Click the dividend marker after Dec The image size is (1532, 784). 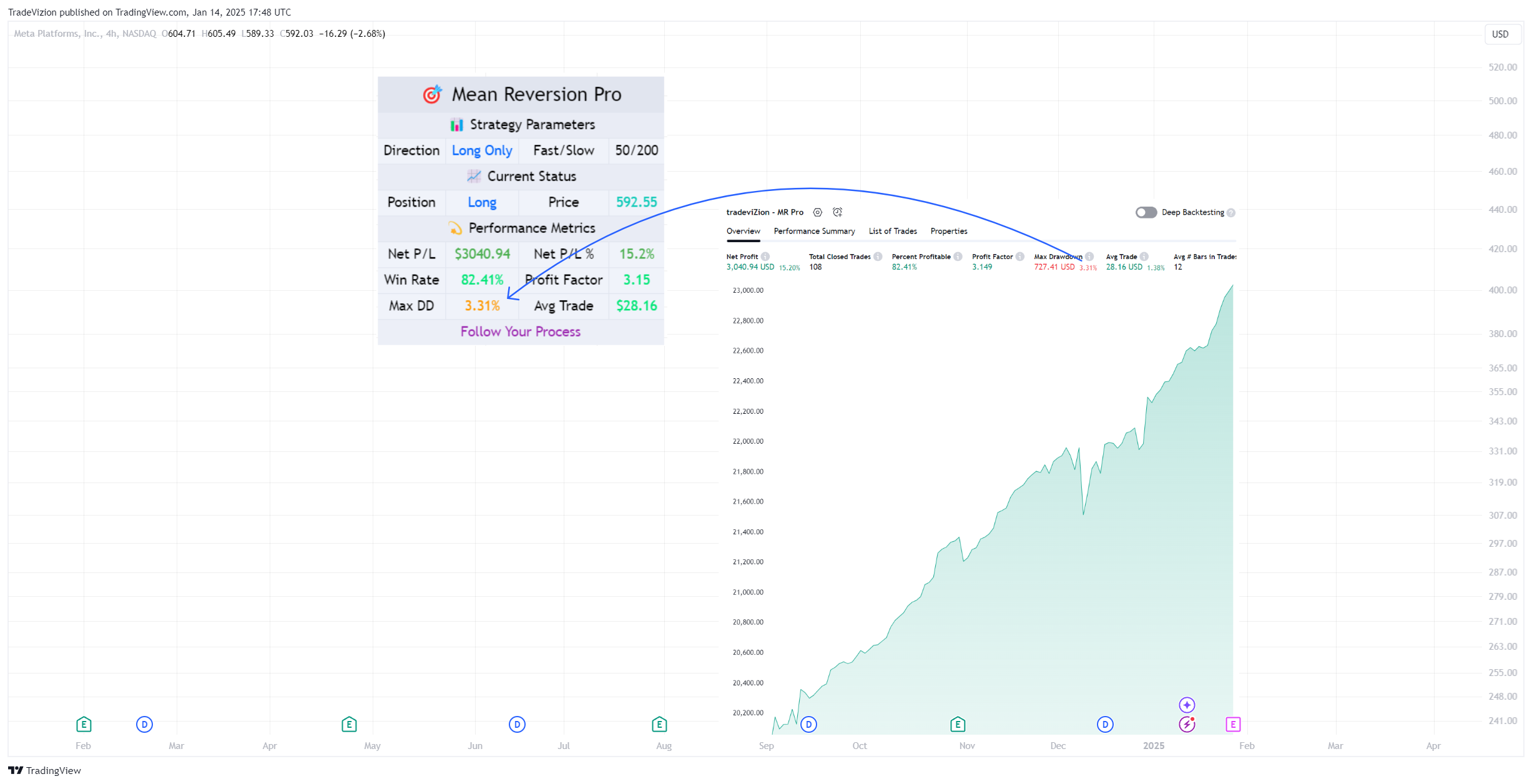click(1105, 724)
